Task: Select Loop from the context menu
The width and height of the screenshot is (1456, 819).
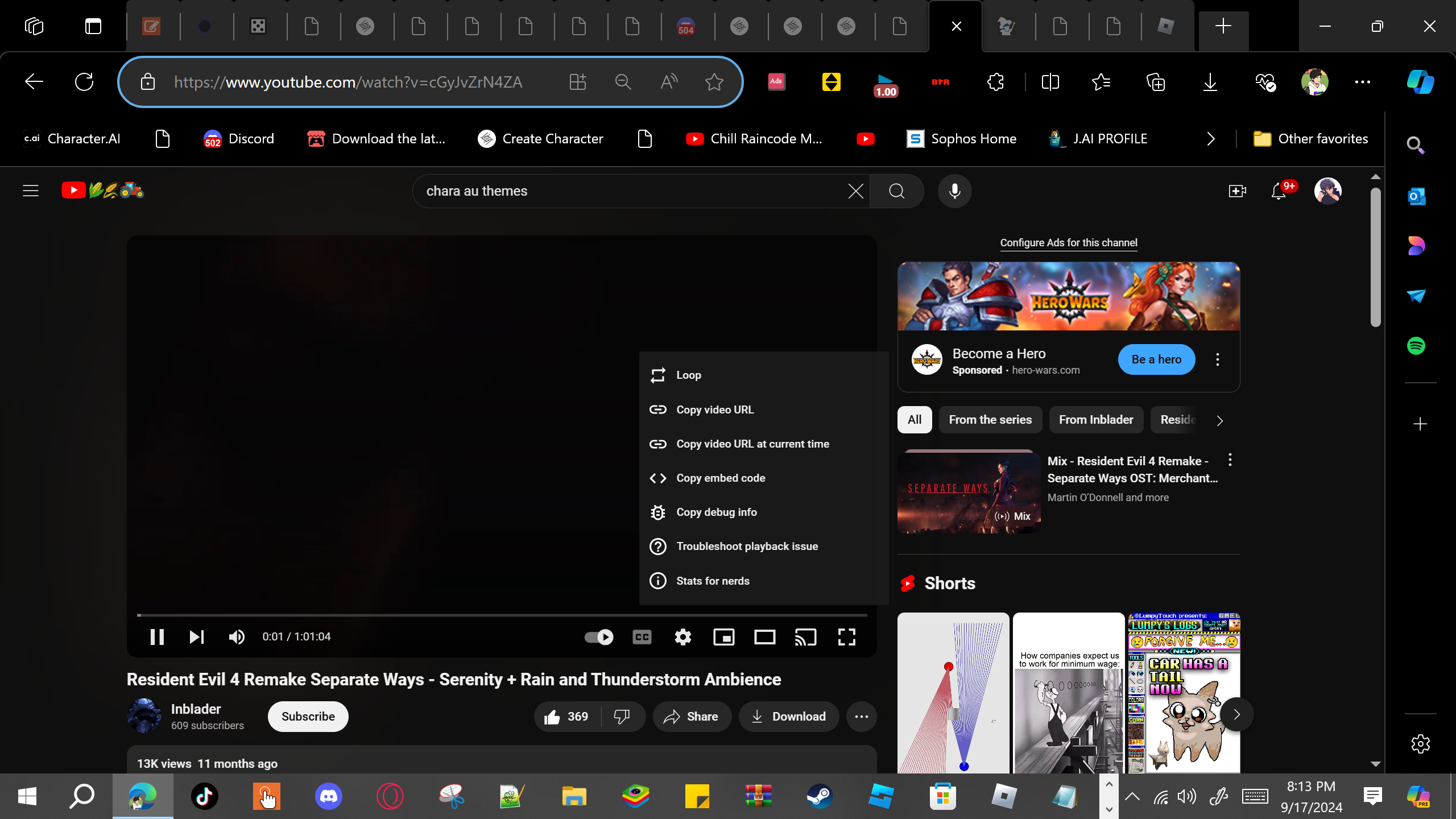Action: (x=688, y=375)
